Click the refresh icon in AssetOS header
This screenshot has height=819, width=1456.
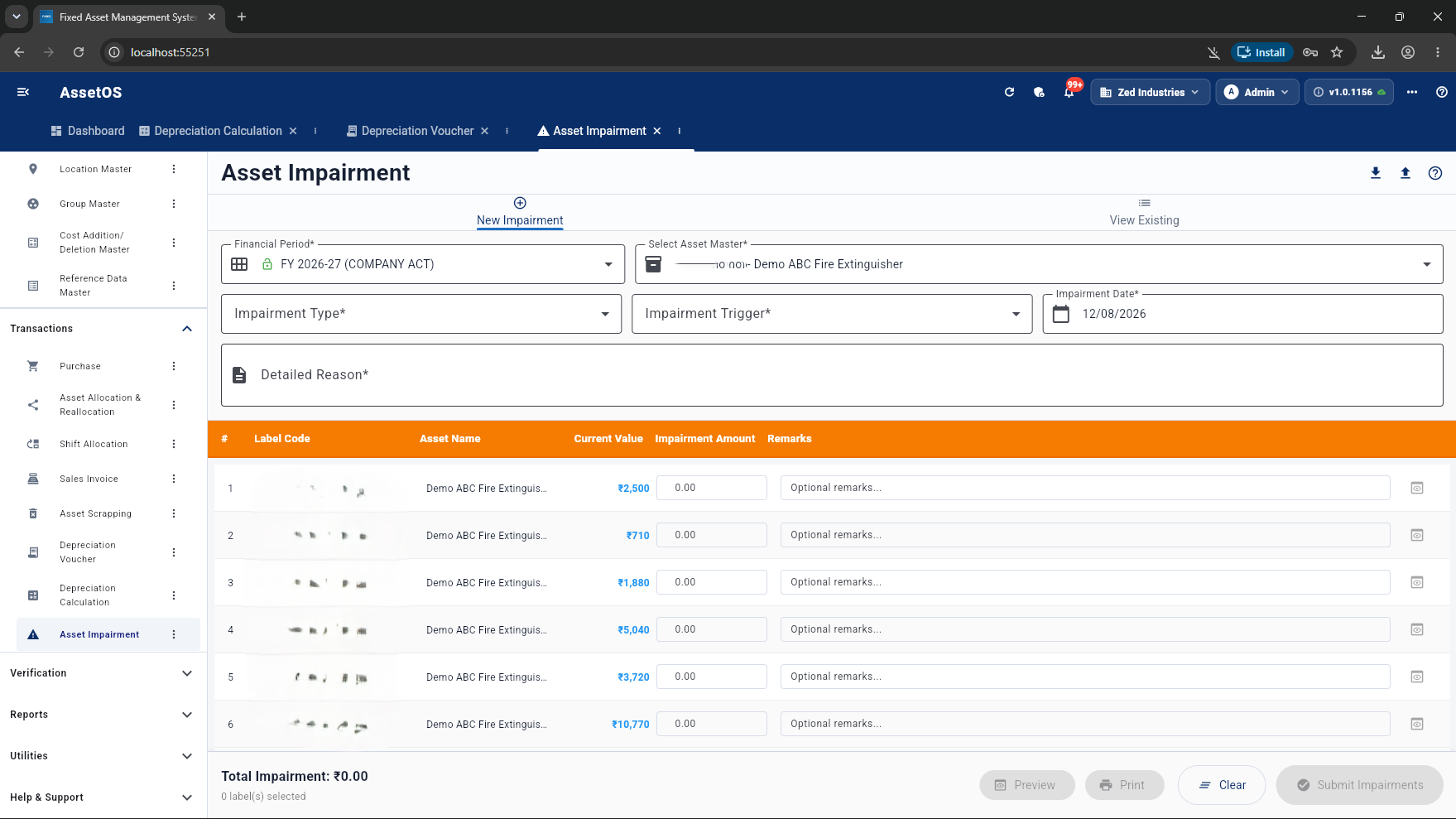coord(1009,92)
